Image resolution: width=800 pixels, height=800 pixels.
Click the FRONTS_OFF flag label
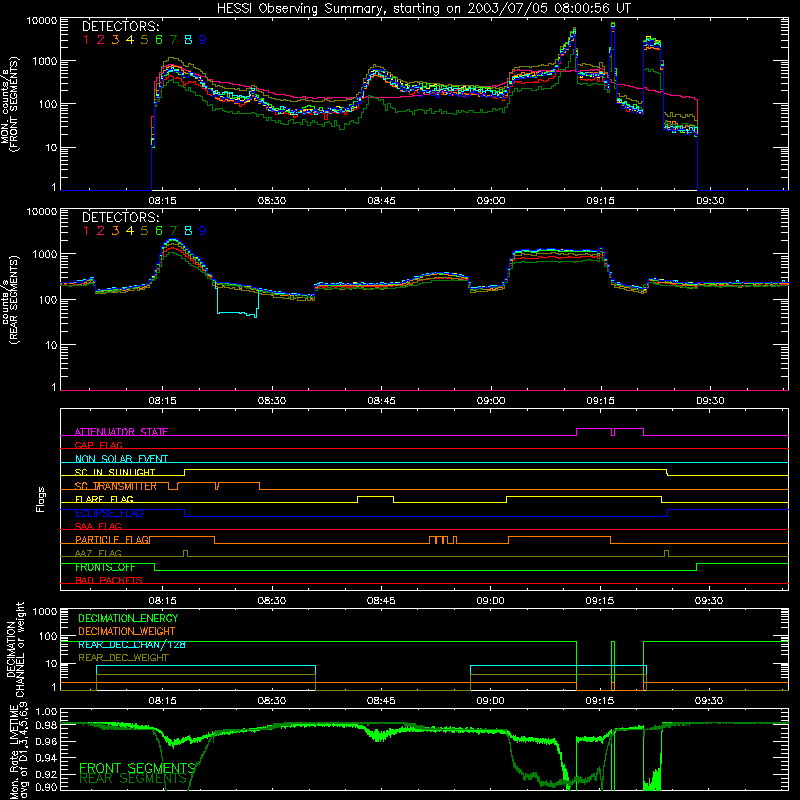point(105,567)
